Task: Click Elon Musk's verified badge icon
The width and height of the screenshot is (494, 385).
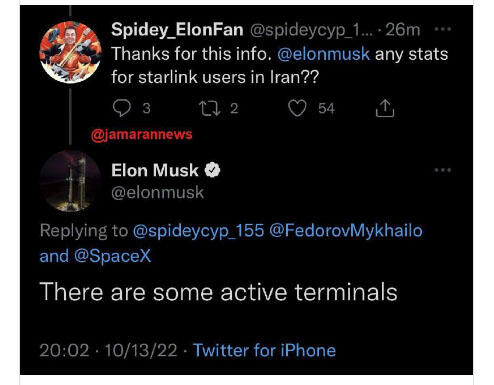Action: click(x=212, y=170)
